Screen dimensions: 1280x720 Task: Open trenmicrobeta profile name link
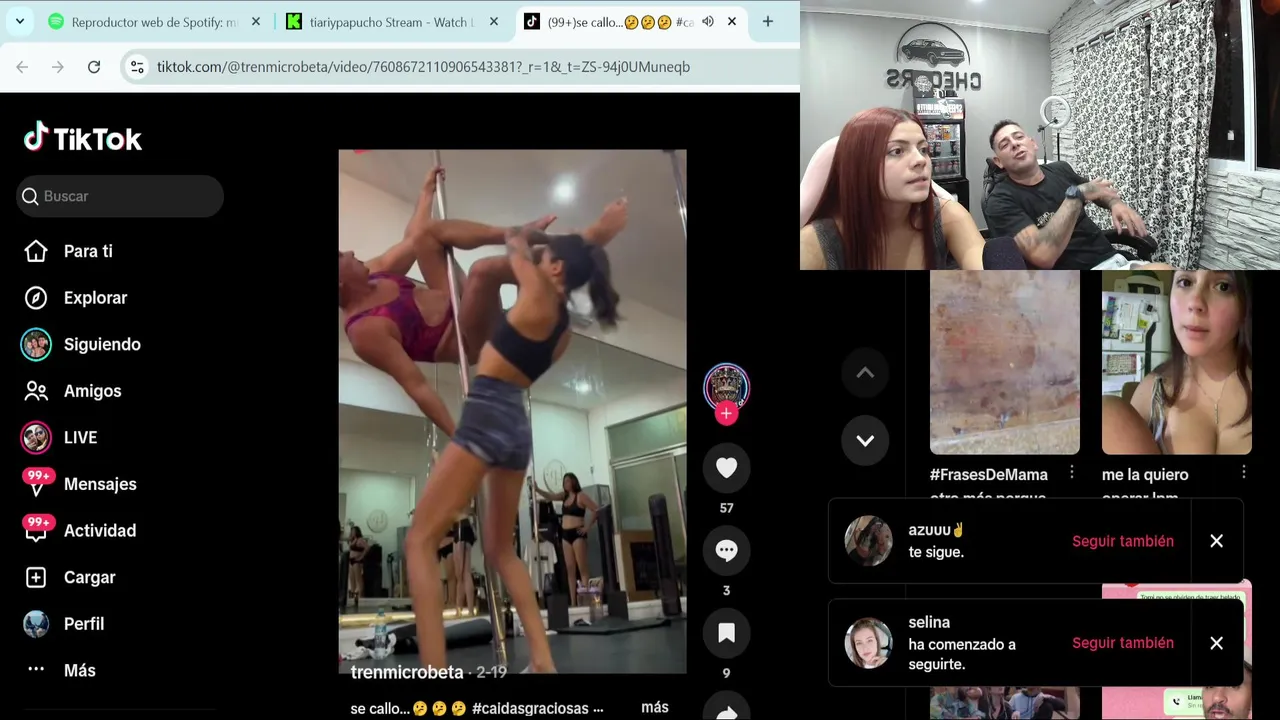407,672
